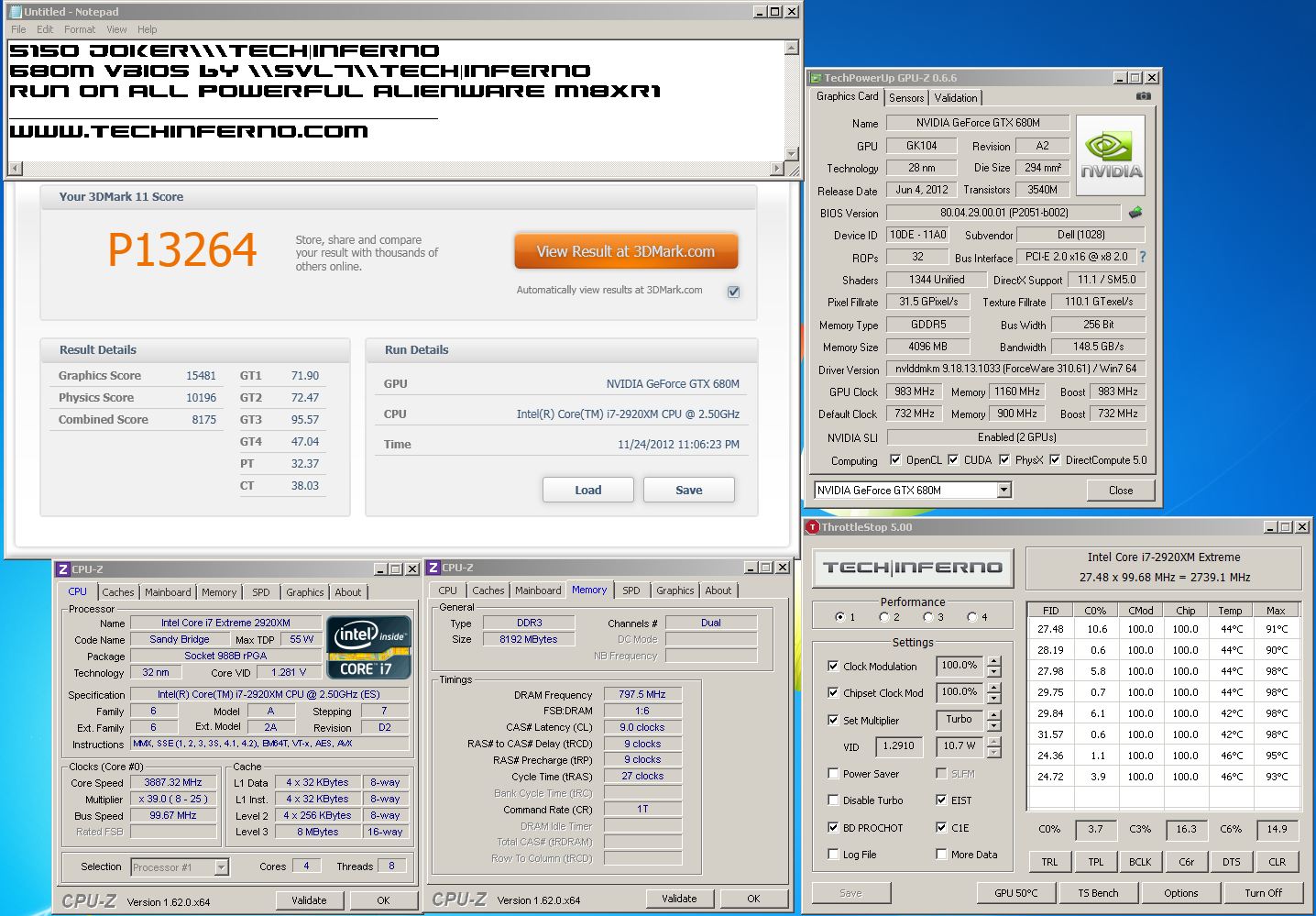Click the BCLK button
This screenshot has height=916, width=1316.
[x=1140, y=862]
